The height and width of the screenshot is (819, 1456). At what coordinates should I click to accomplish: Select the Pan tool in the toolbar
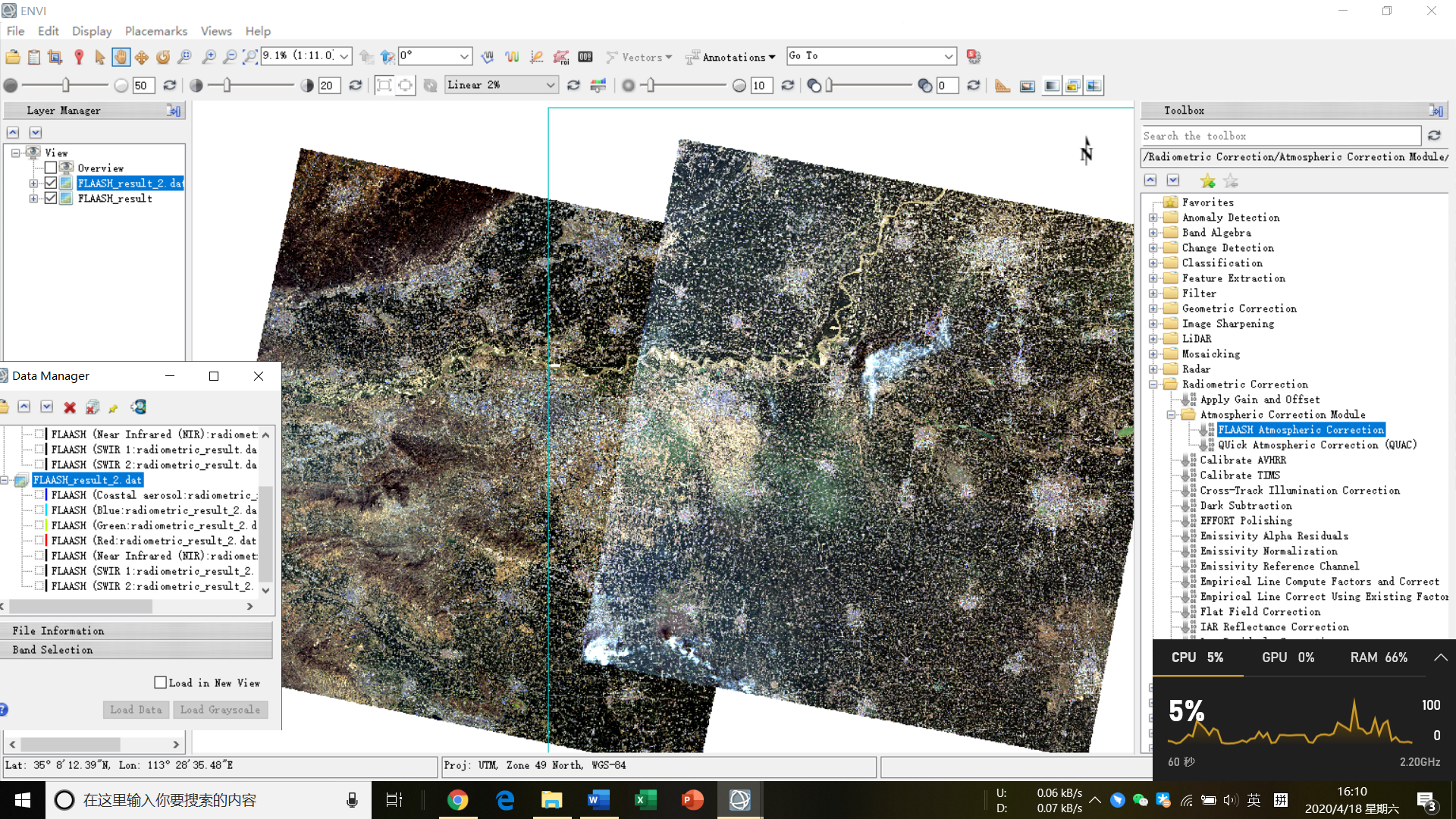point(123,57)
